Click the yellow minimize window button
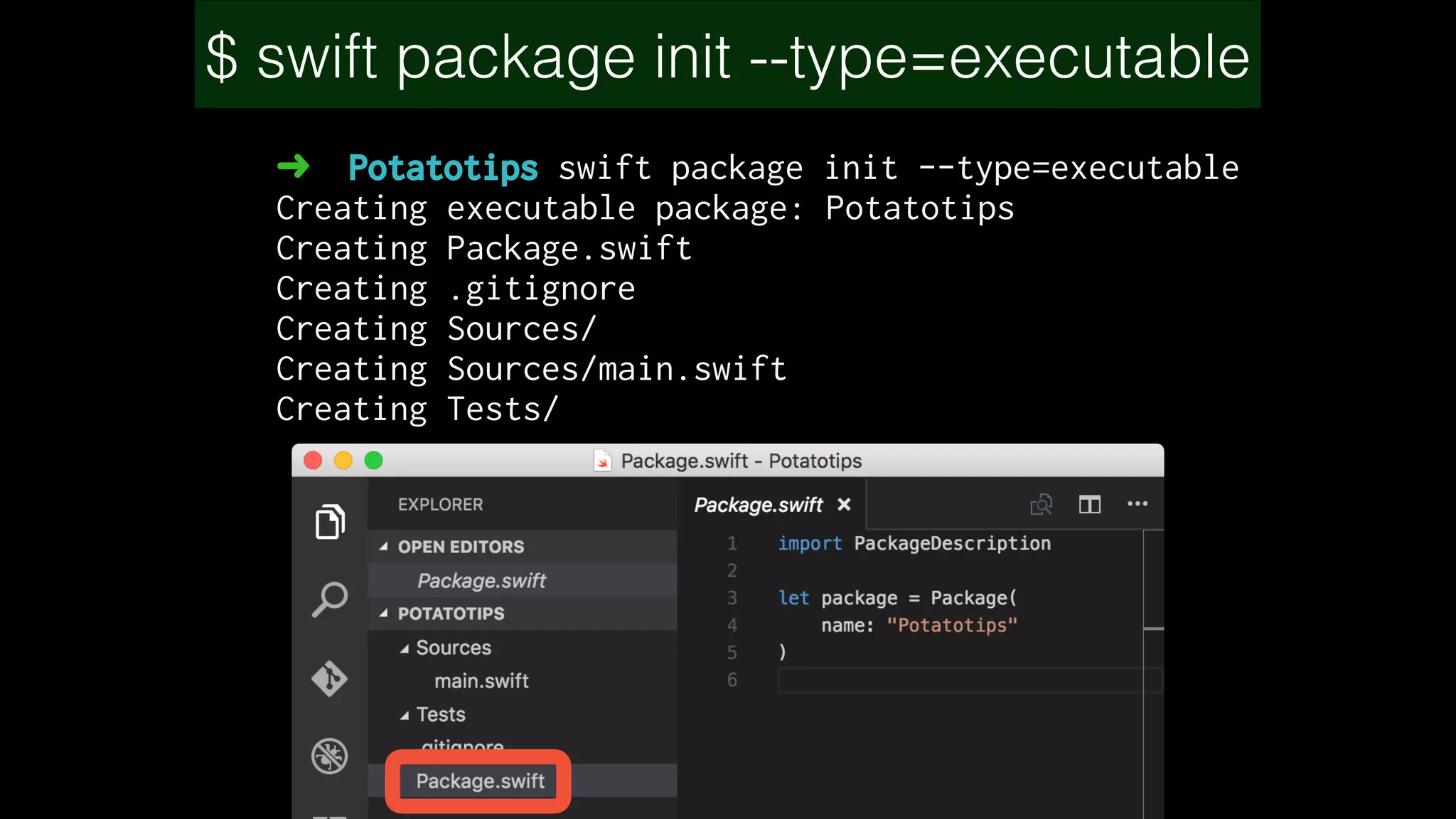The width and height of the screenshot is (1456, 819). 343,461
